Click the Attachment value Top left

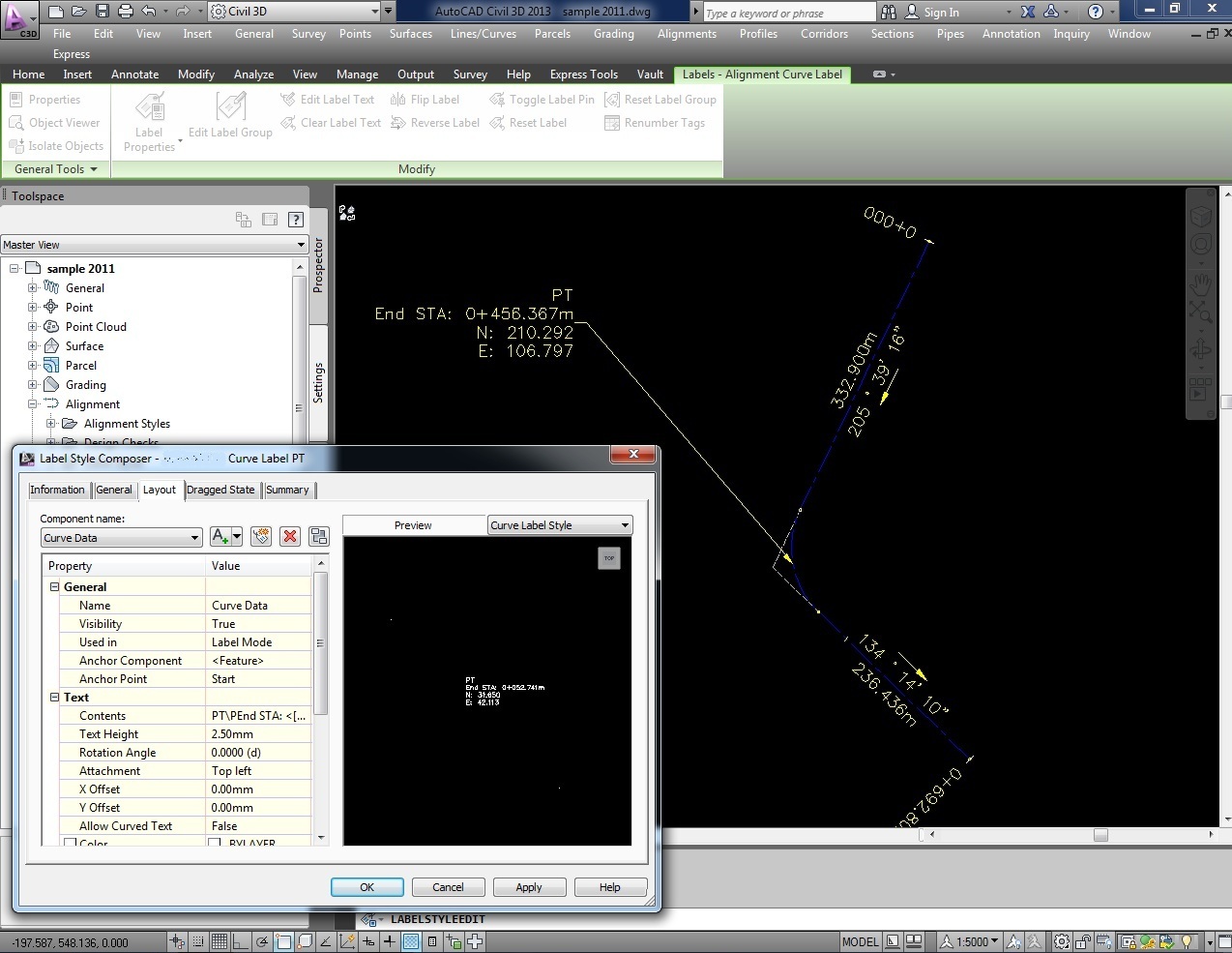tap(259, 771)
